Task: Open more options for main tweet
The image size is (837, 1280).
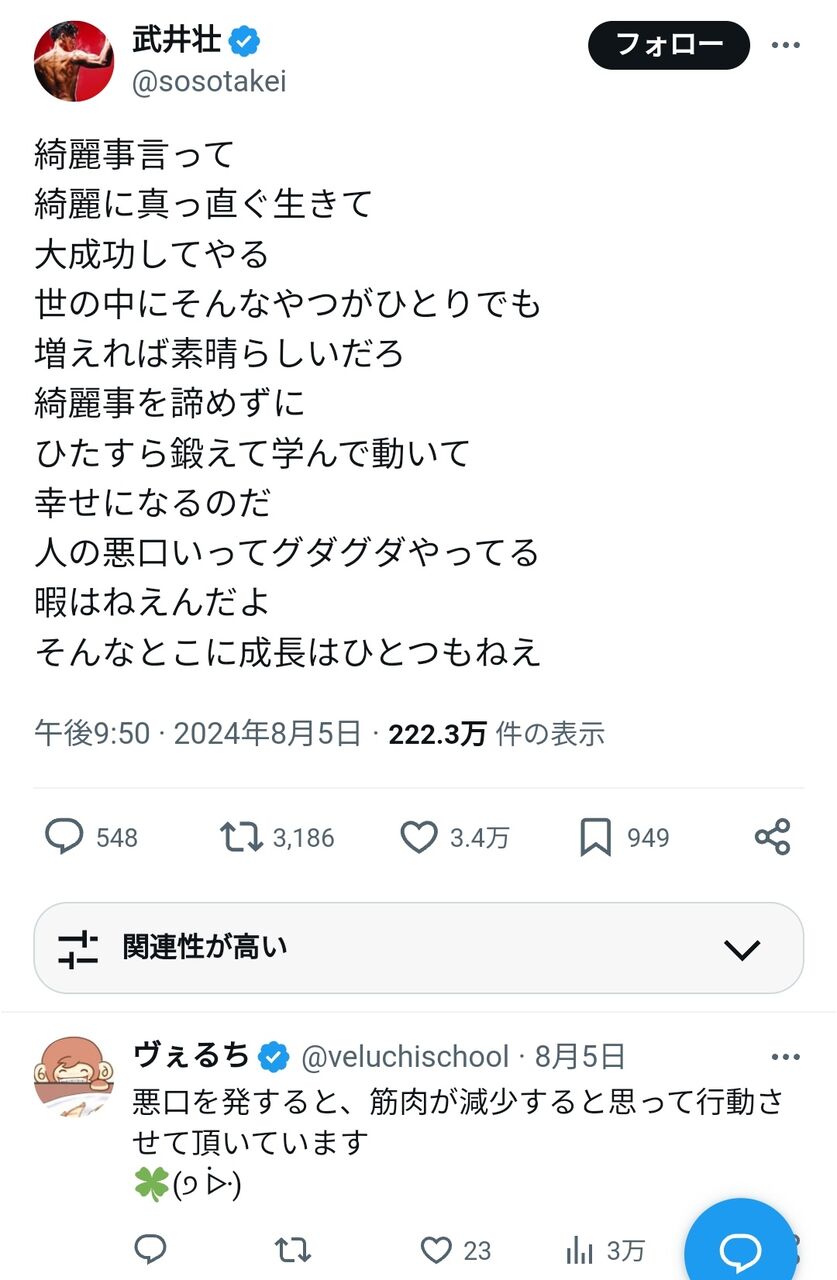Action: click(785, 45)
